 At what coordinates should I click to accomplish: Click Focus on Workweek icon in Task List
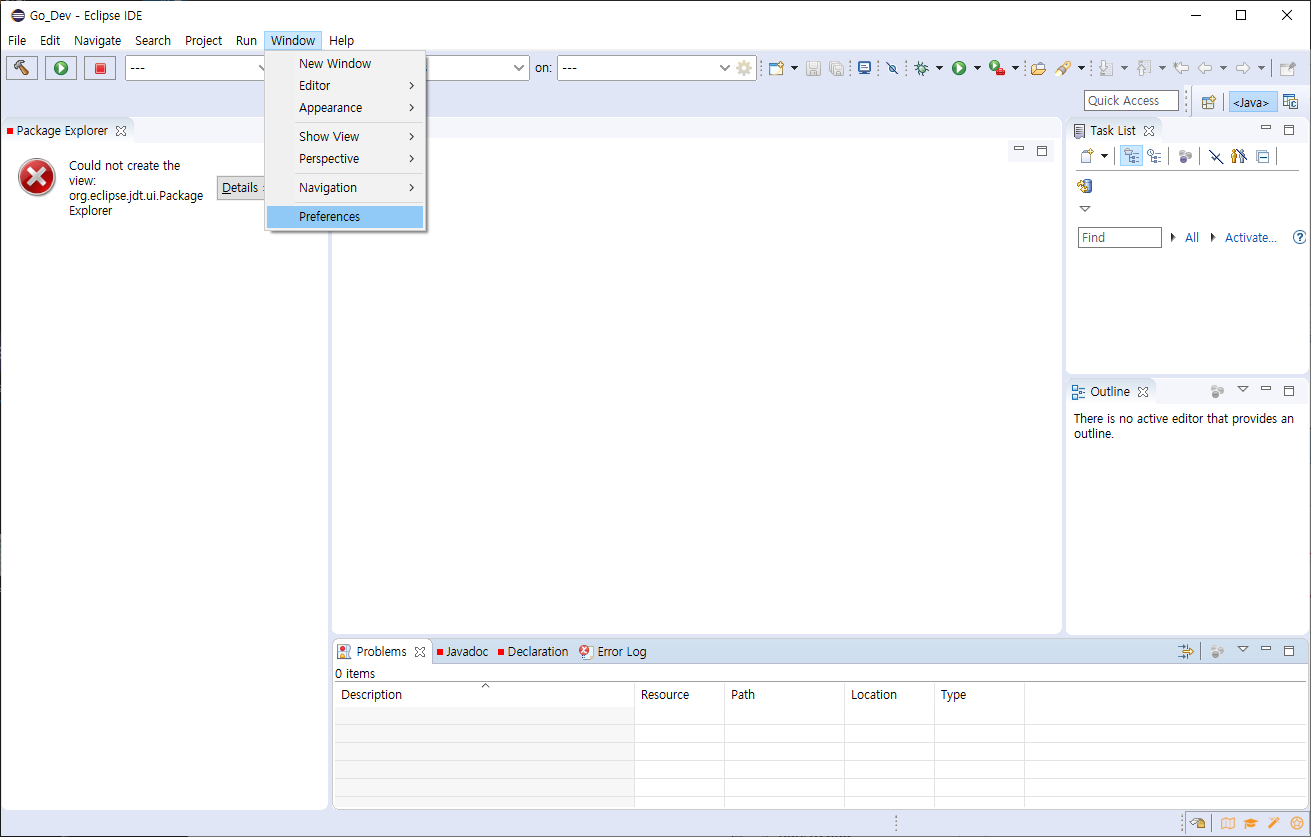(1185, 156)
